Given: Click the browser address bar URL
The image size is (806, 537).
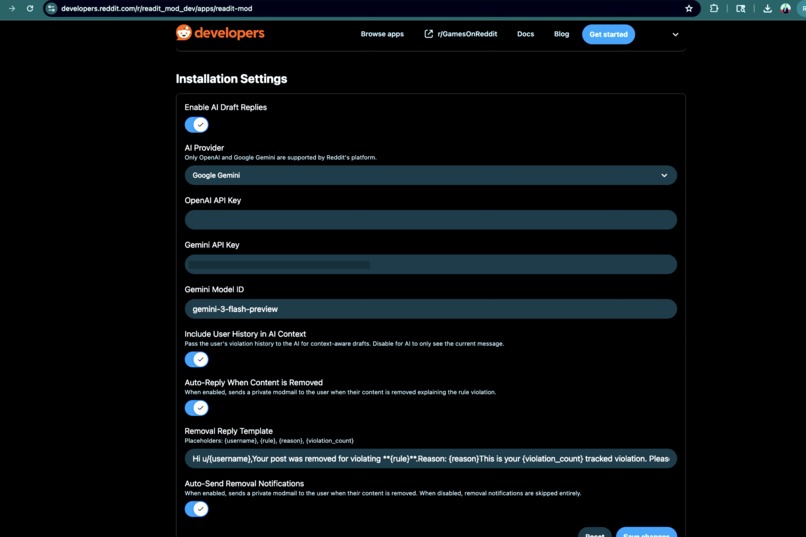Looking at the screenshot, I should coord(156,8).
